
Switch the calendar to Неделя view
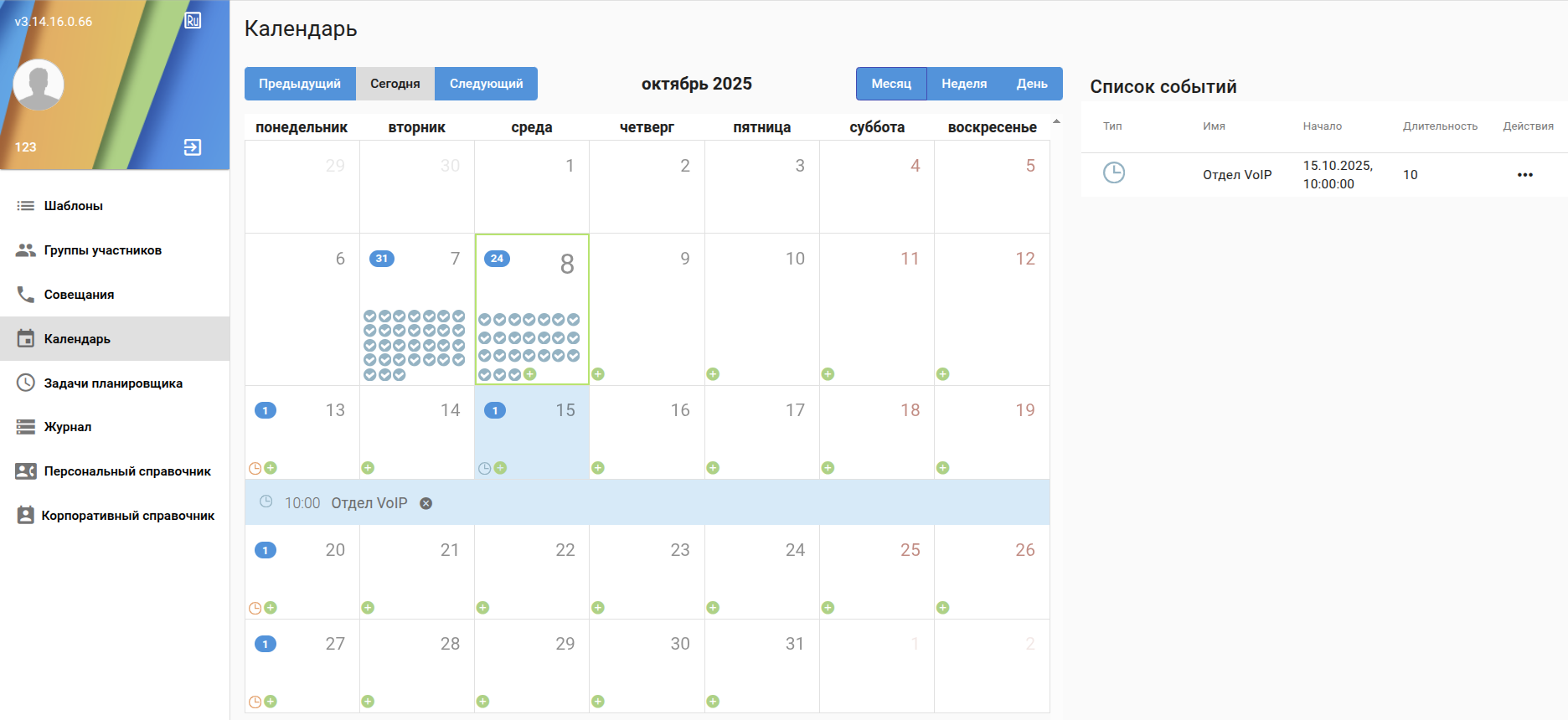[x=964, y=84]
